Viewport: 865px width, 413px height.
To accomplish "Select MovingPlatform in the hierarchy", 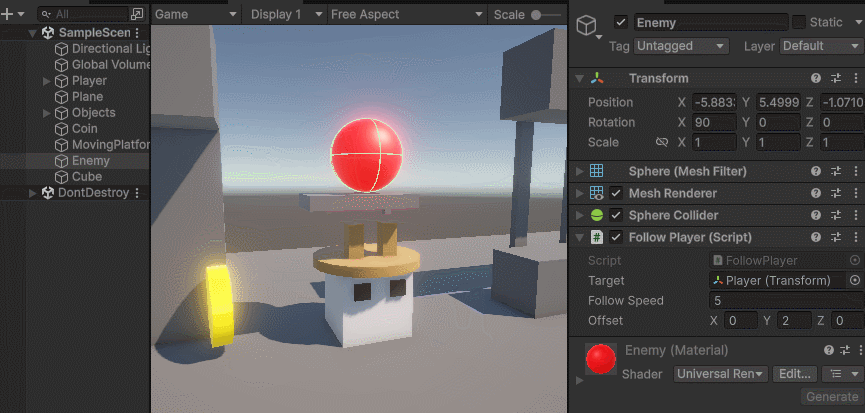I will click(110, 145).
